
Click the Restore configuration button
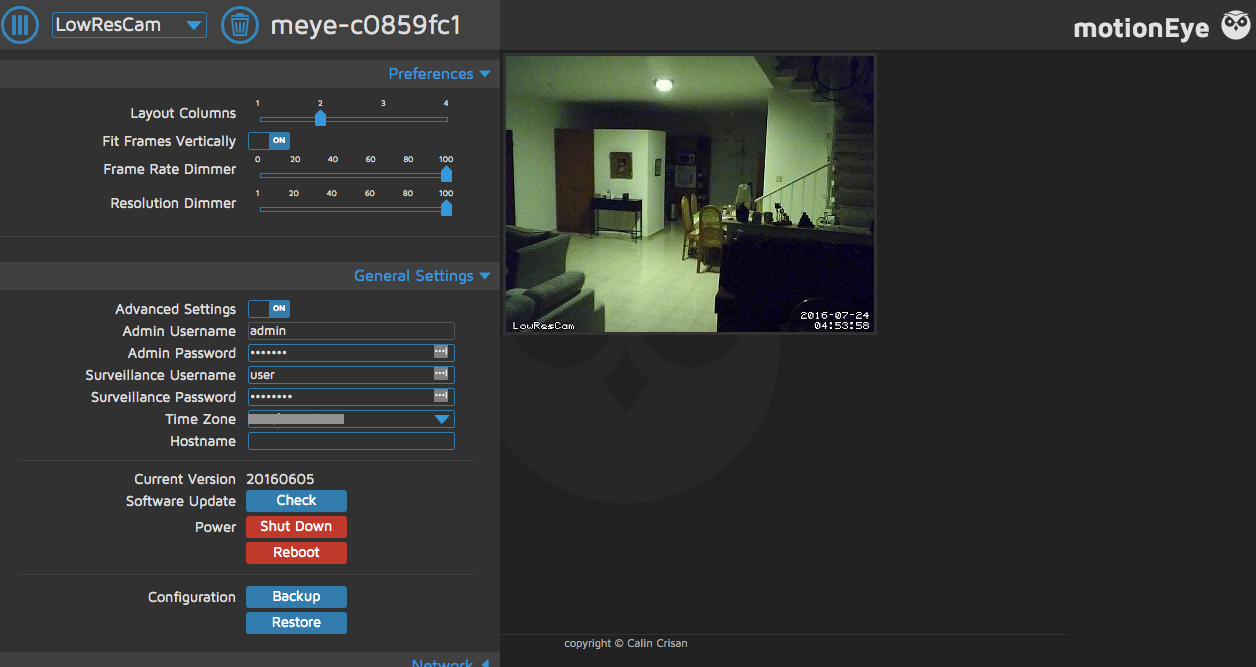point(296,623)
